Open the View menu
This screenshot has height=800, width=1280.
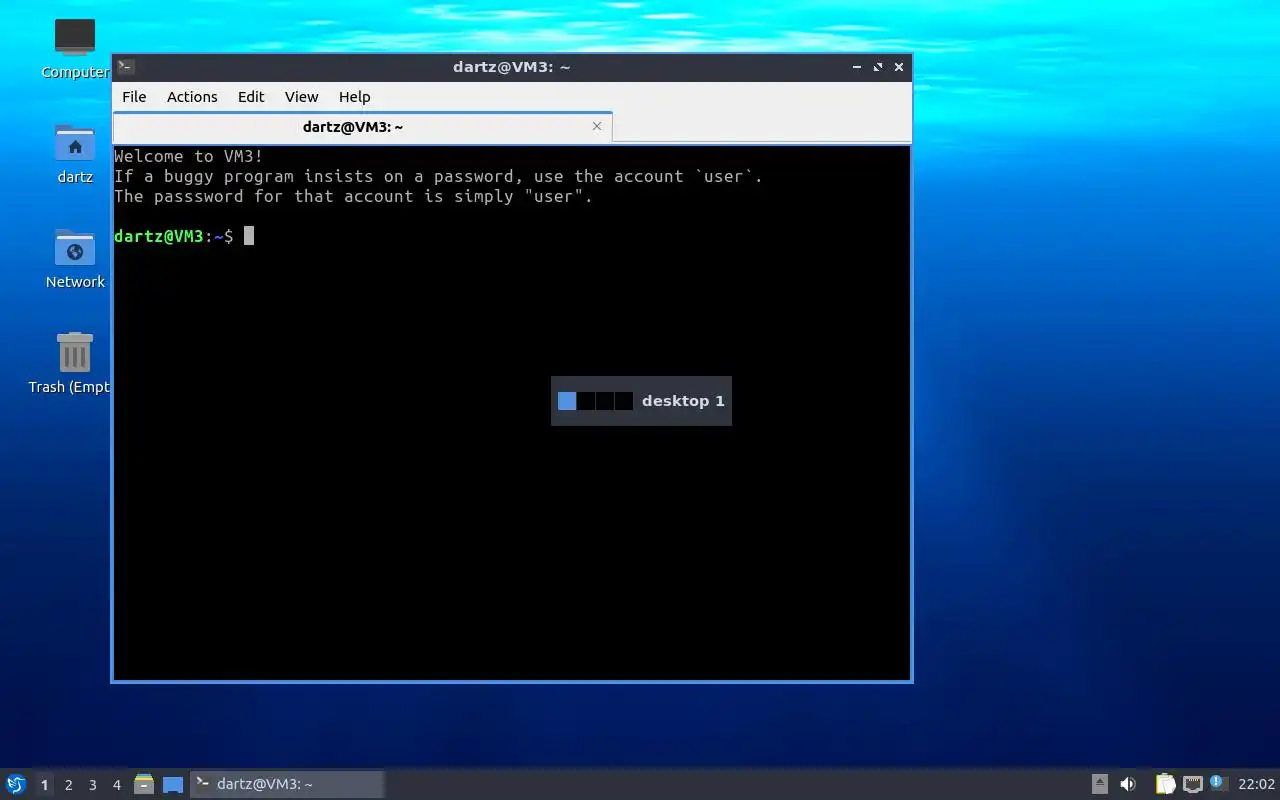click(x=301, y=97)
